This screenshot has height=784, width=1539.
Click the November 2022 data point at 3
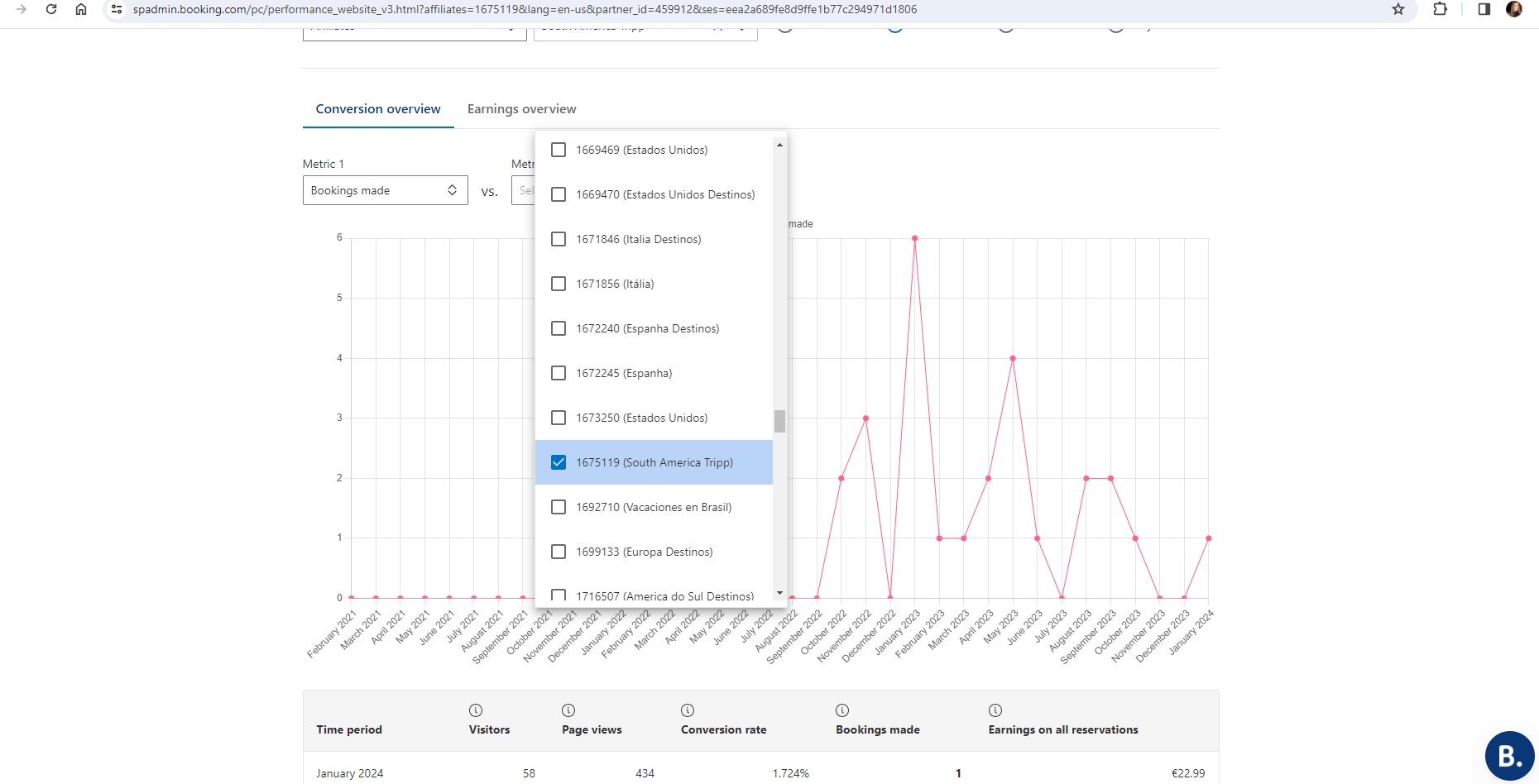[865, 418]
